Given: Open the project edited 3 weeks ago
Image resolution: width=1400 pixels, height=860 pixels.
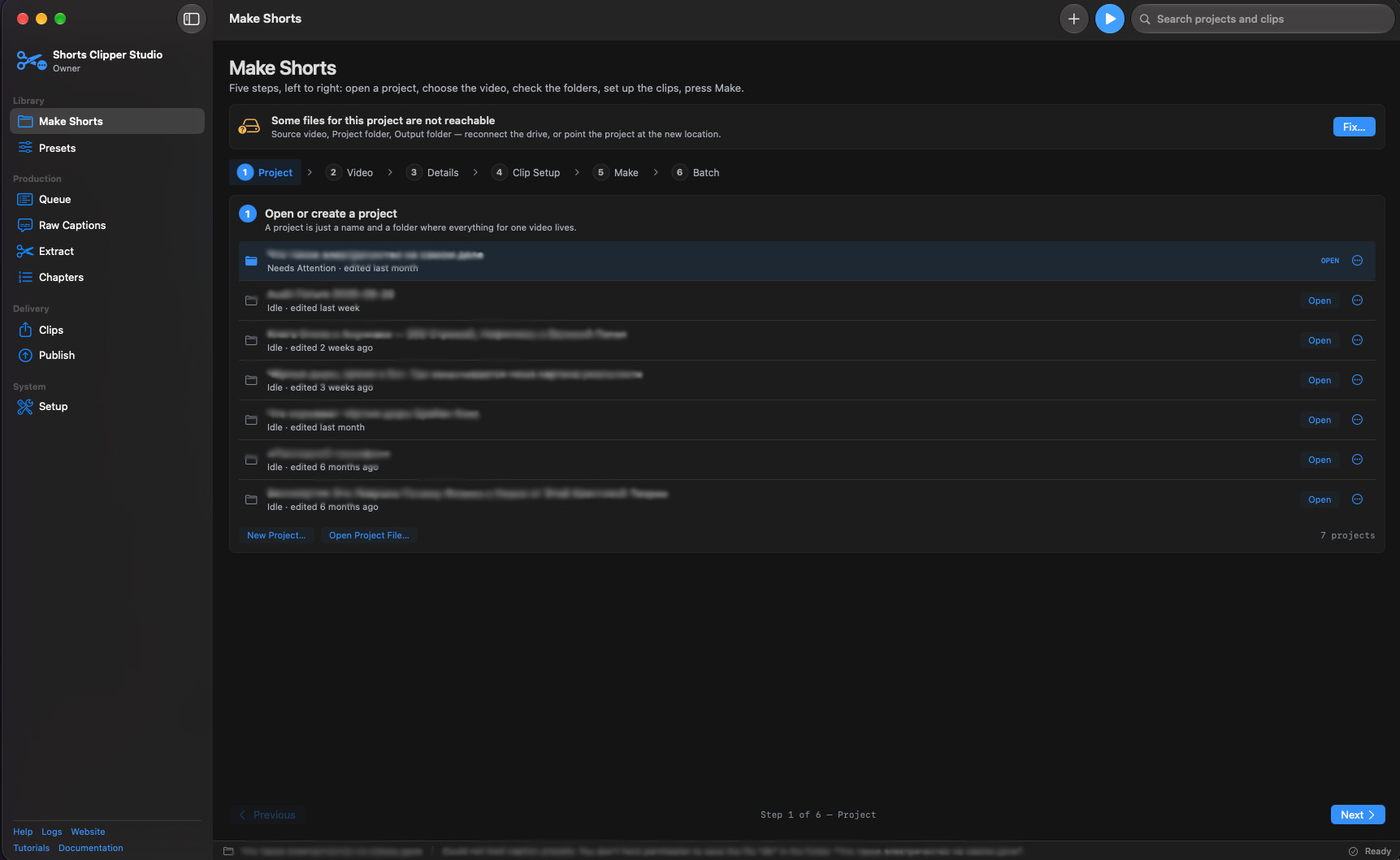Looking at the screenshot, I should coord(1320,380).
